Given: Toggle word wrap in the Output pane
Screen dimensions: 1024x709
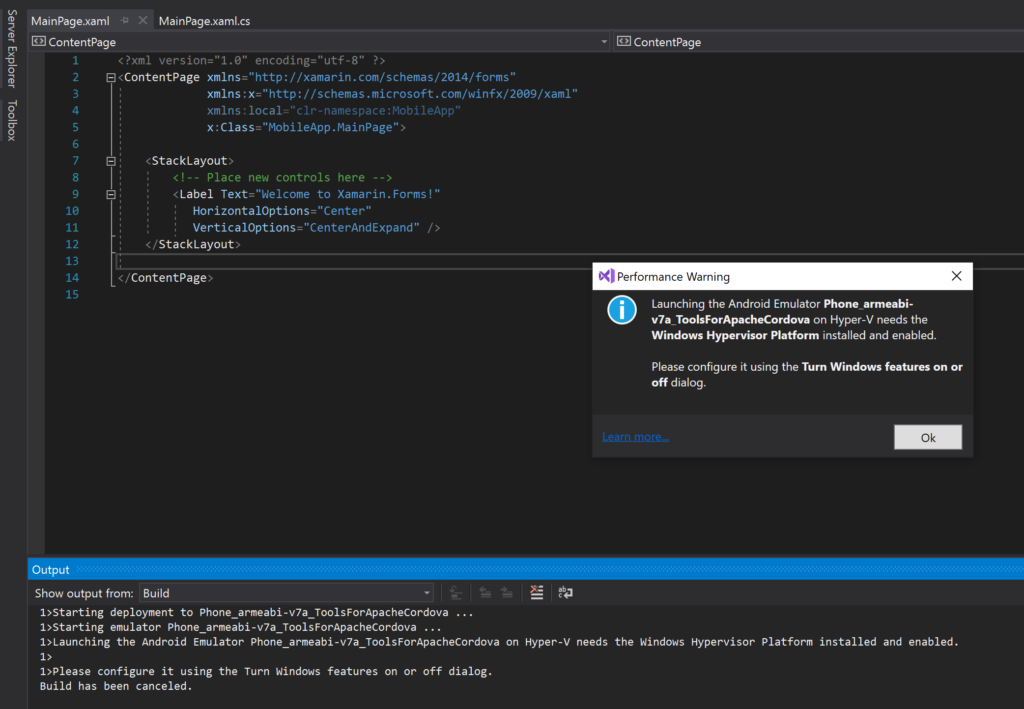Looking at the screenshot, I should (x=565, y=592).
